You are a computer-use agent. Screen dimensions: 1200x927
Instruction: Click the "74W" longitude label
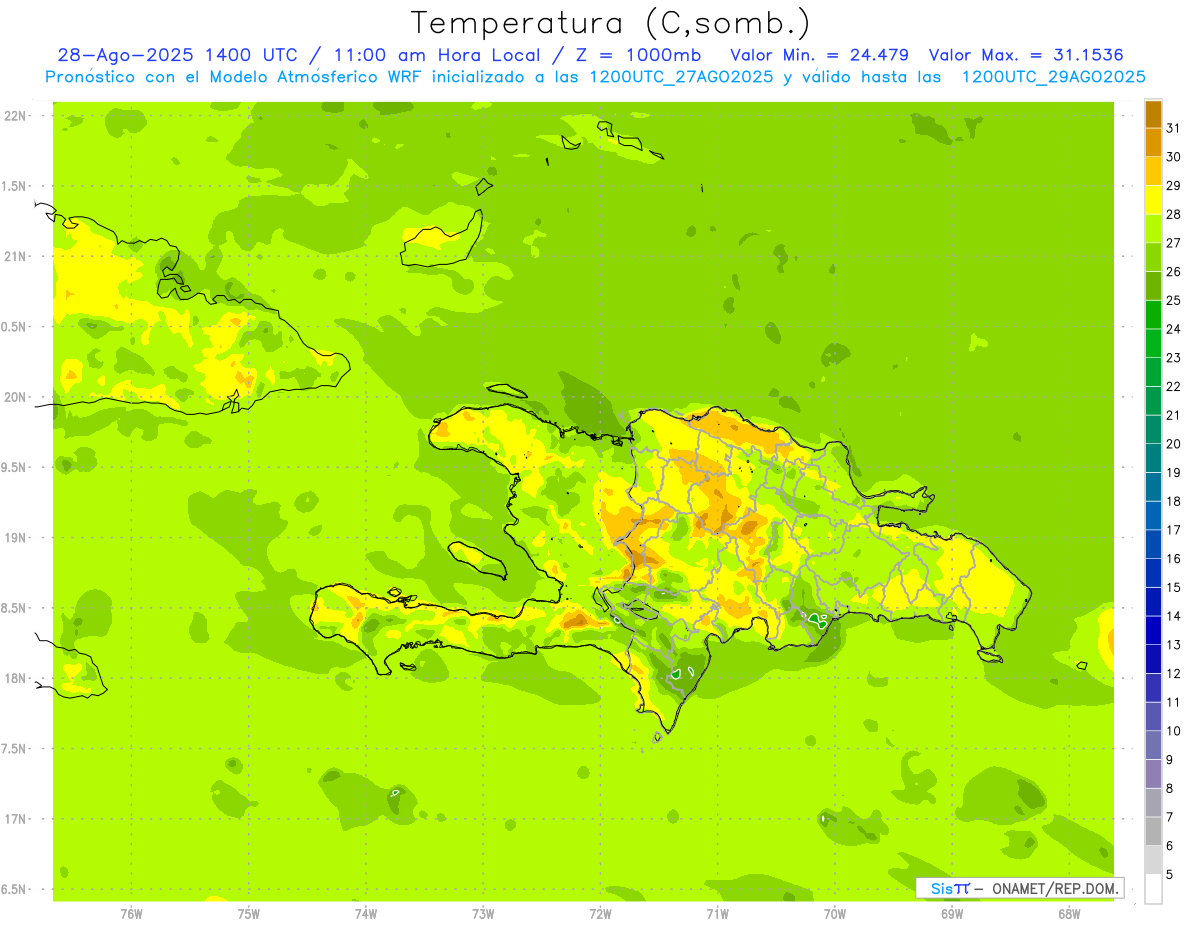coord(366,913)
